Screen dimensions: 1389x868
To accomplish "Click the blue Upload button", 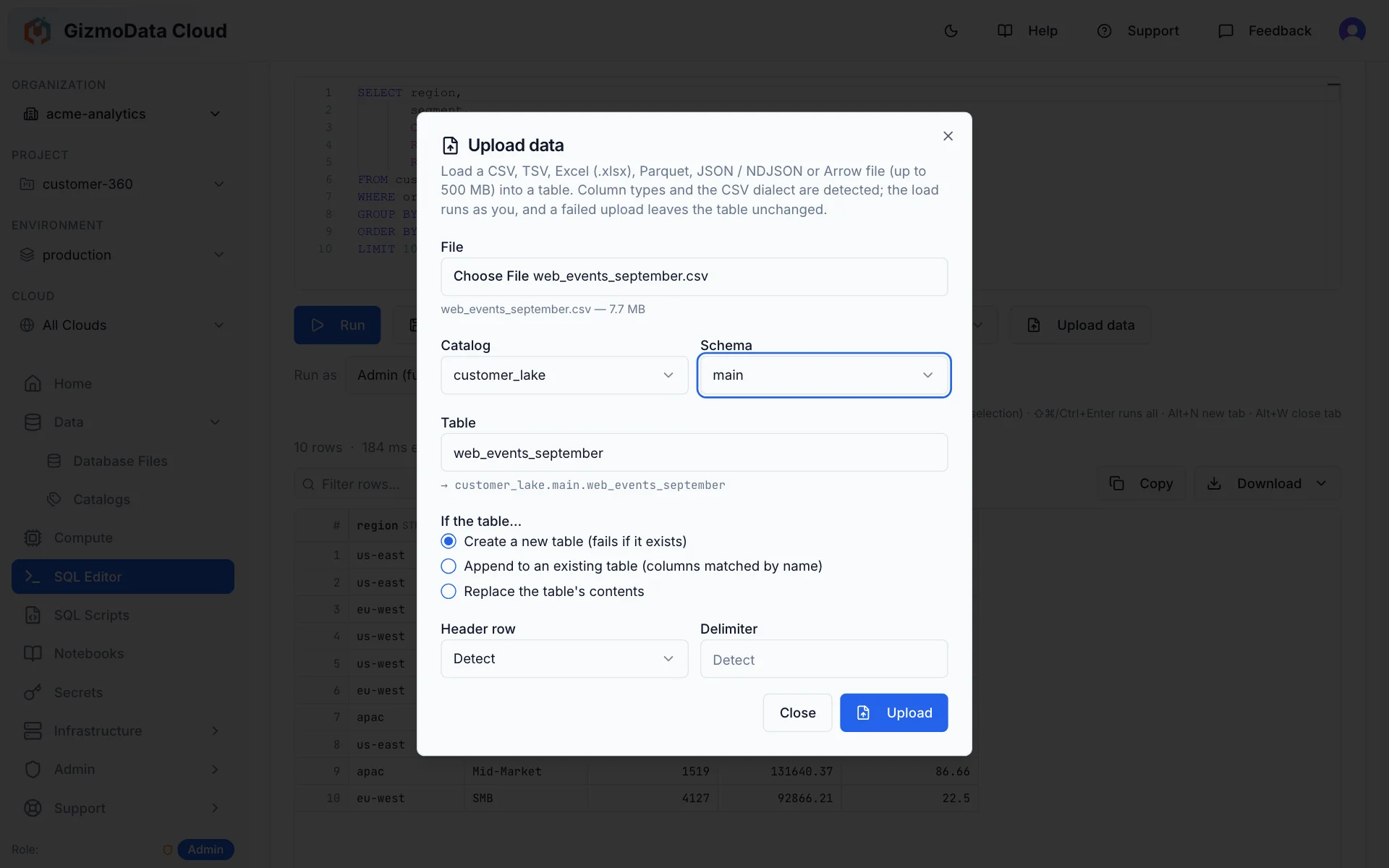I will pyautogui.click(x=893, y=712).
